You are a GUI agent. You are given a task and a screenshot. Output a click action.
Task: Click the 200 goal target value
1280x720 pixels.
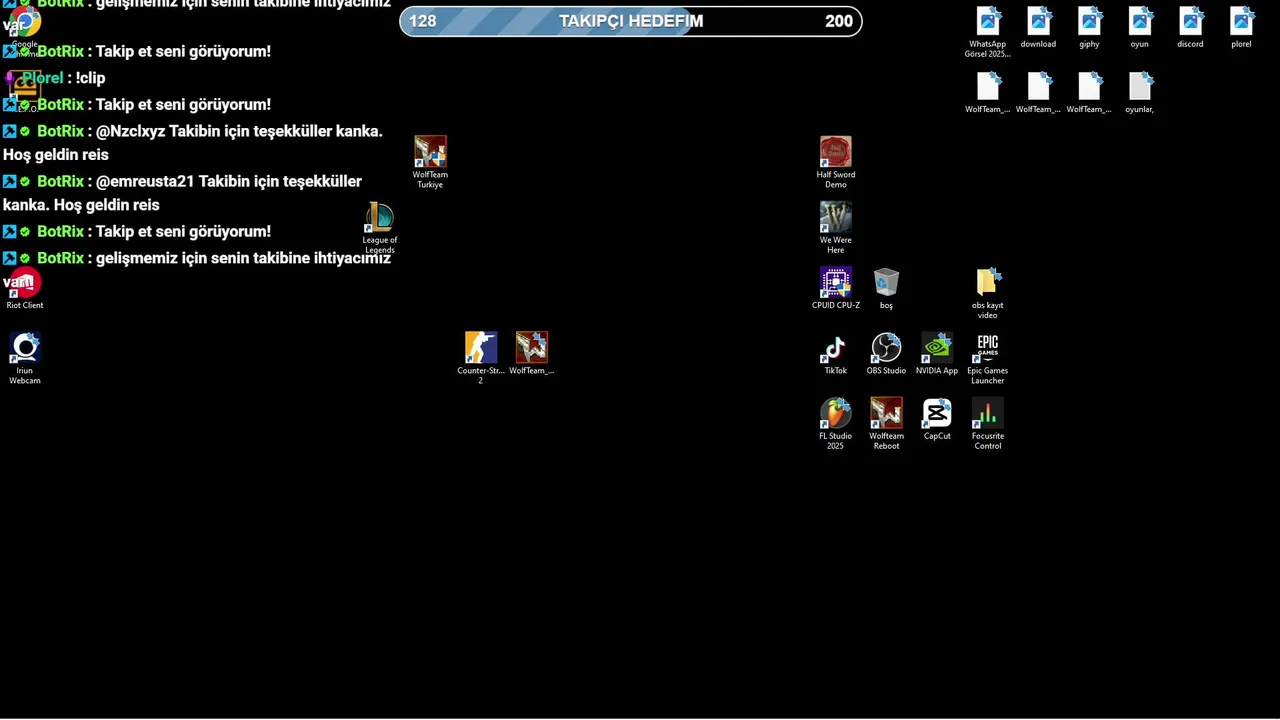coord(839,21)
